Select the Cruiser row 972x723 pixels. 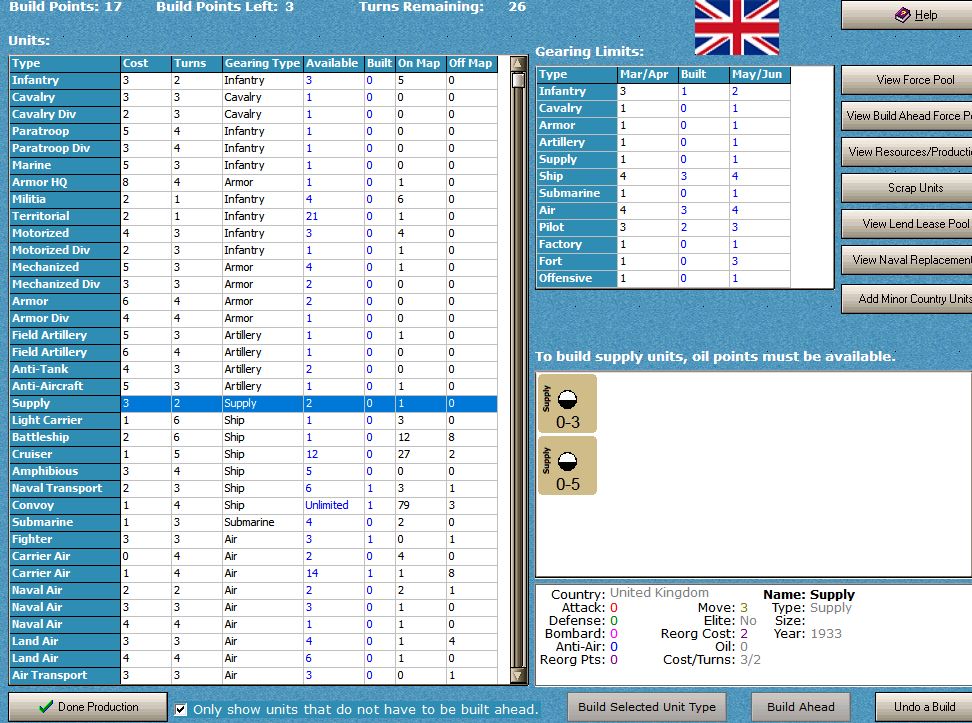tap(253, 454)
